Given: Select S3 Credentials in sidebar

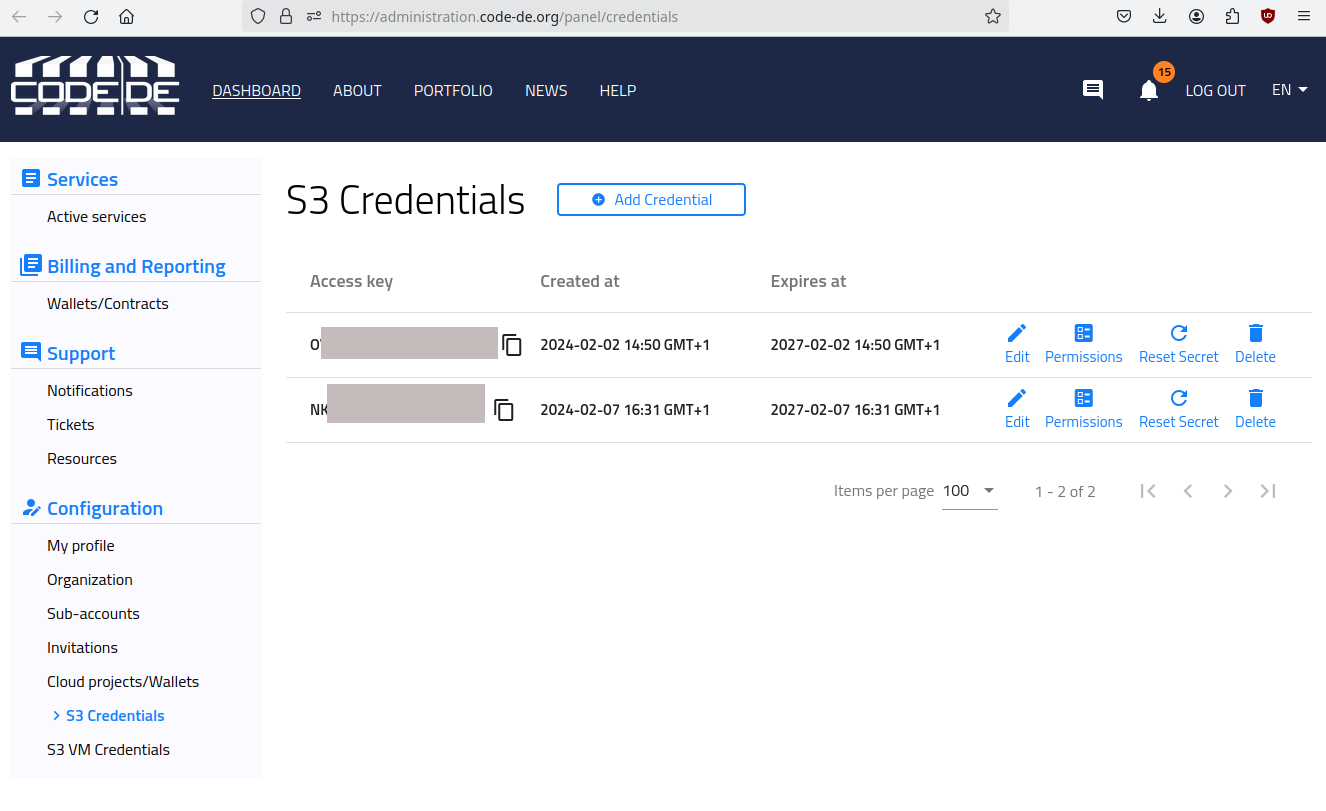Looking at the screenshot, I should pyautogui.click(x=115, y=716).
